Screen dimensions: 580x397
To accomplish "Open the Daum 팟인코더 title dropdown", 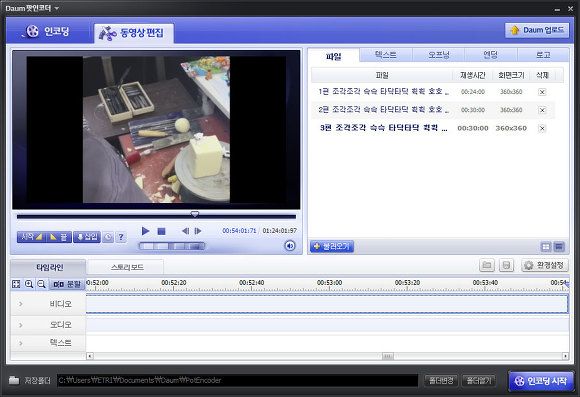I will coord(57,8).
